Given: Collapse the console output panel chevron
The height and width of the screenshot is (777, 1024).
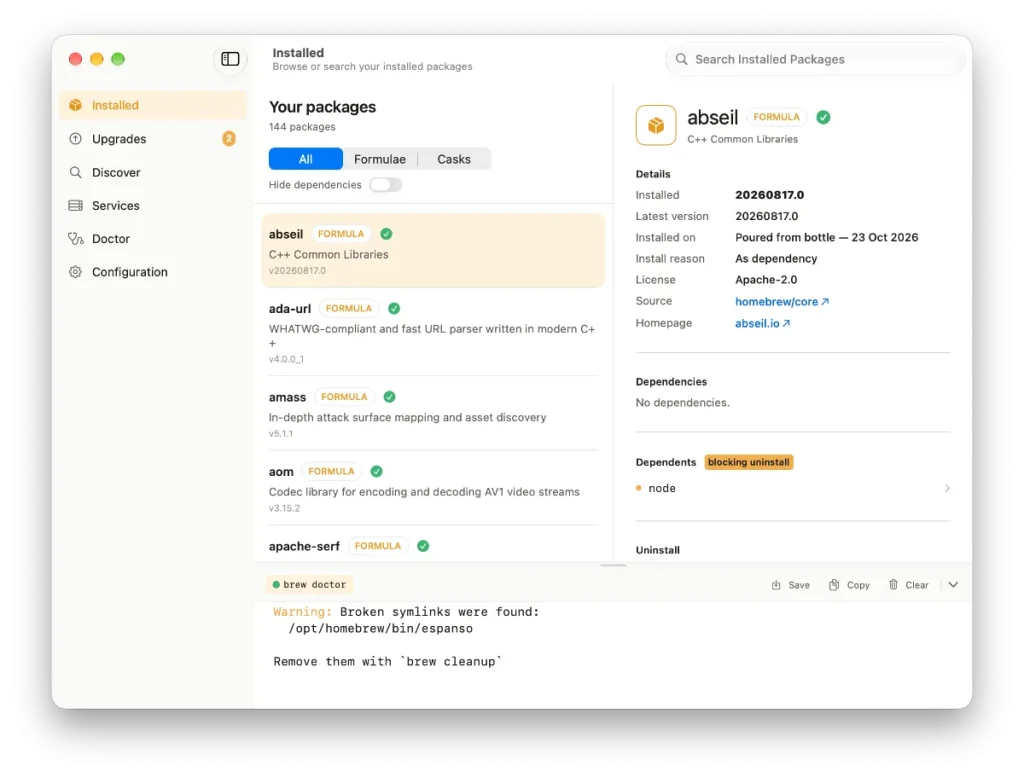Looking at the screenshot, I should 953,584.
